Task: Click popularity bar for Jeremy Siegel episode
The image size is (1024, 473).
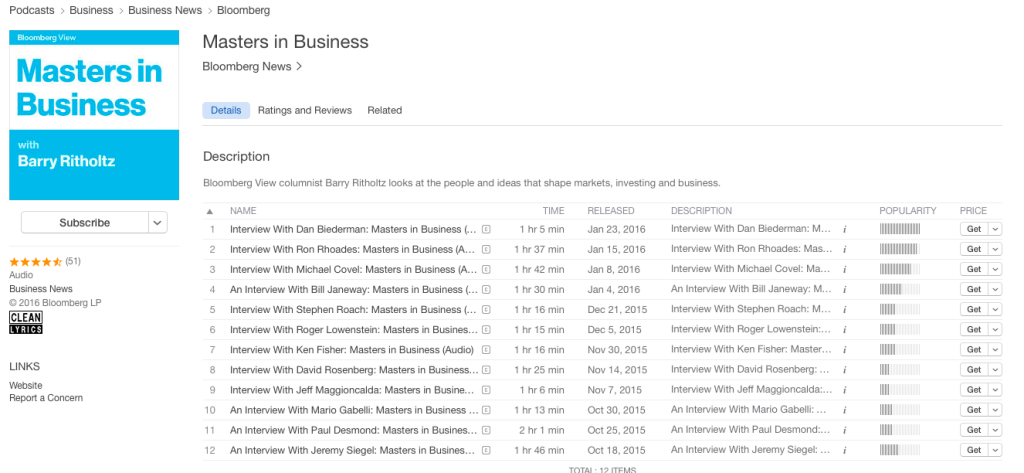Action: [x=900, y=451]
